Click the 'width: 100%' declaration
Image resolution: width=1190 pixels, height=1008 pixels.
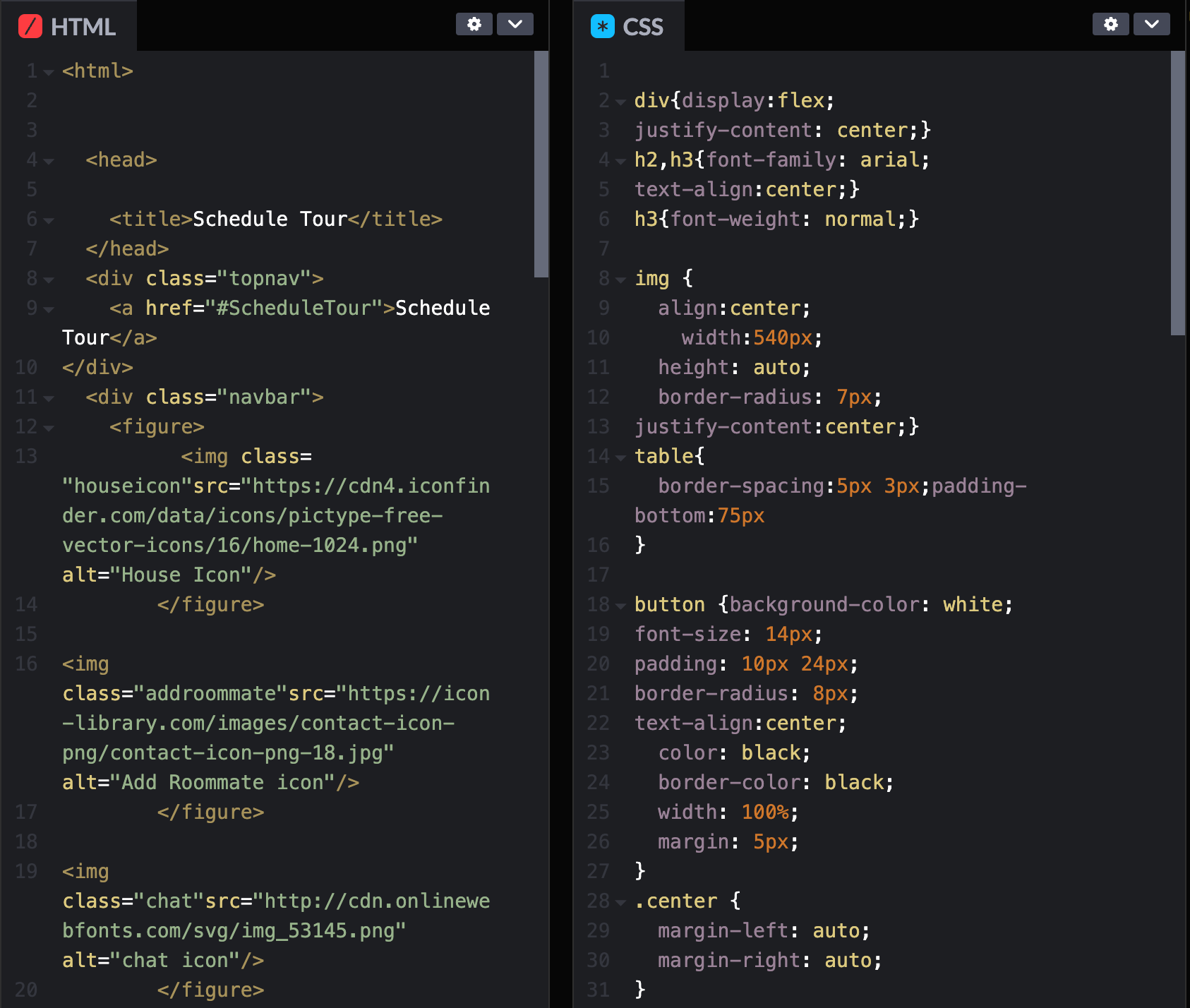point(723,812)
